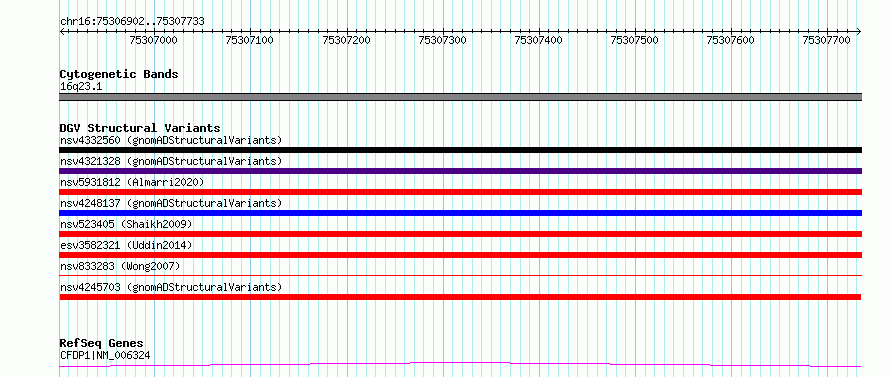
Task: Click the red esv3582321 variant bar
Action: pos(460,255)
